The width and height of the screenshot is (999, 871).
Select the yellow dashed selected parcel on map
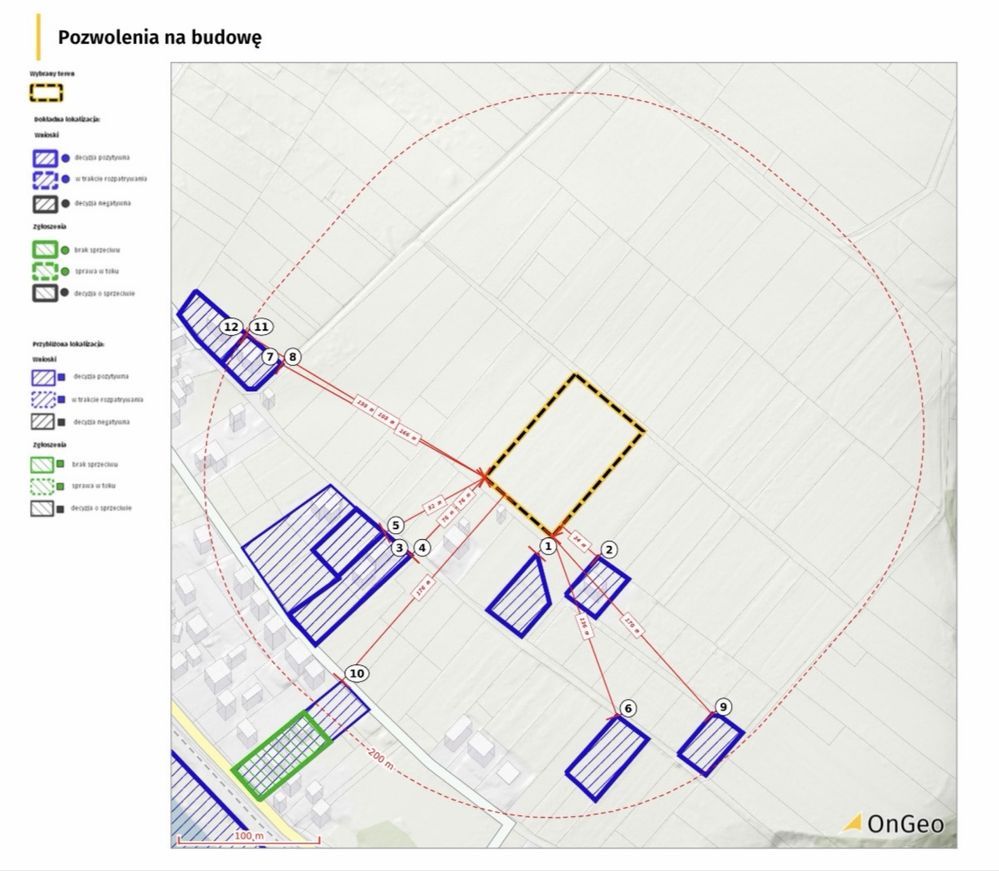click(x=566, y=454)
